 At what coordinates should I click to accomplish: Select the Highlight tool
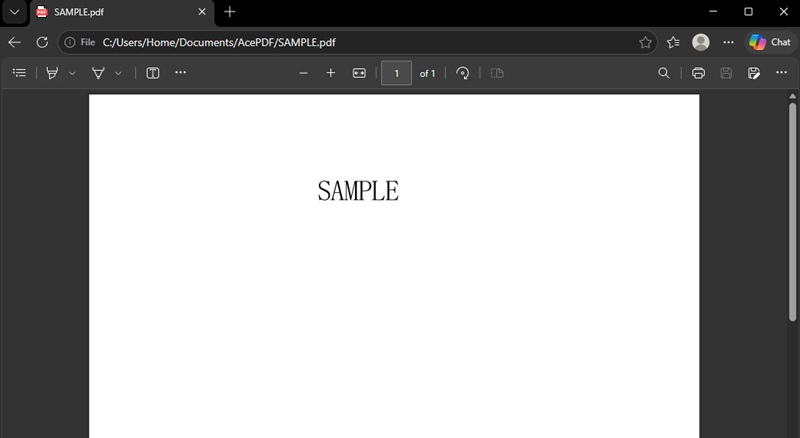[52, 73]
